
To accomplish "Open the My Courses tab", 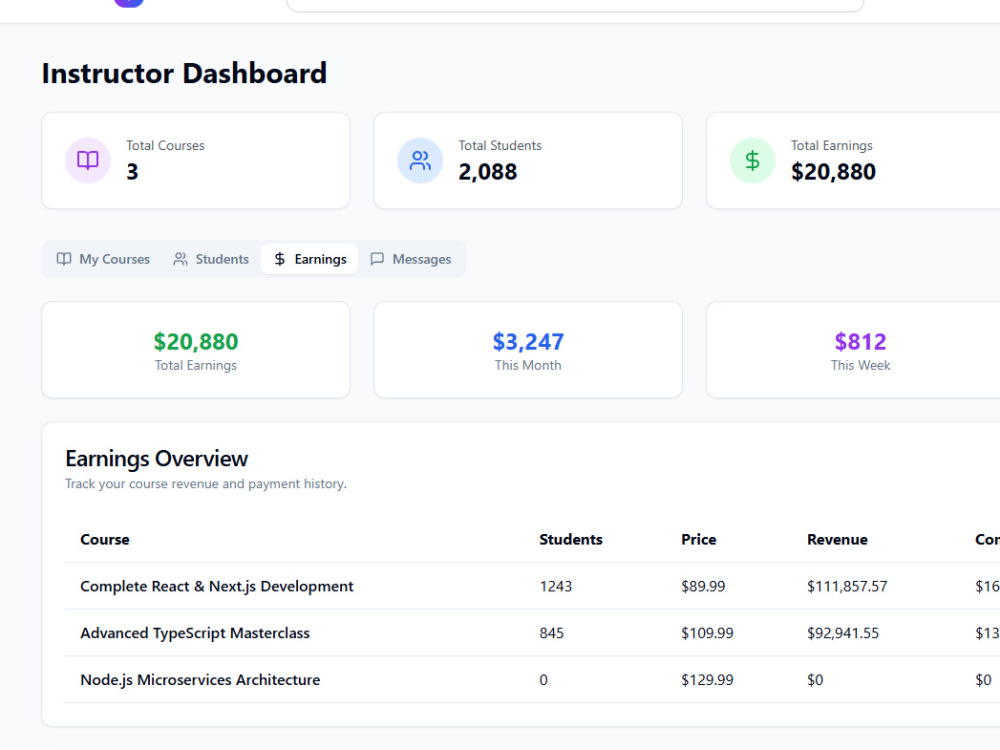I will click(x=103, y=259).
